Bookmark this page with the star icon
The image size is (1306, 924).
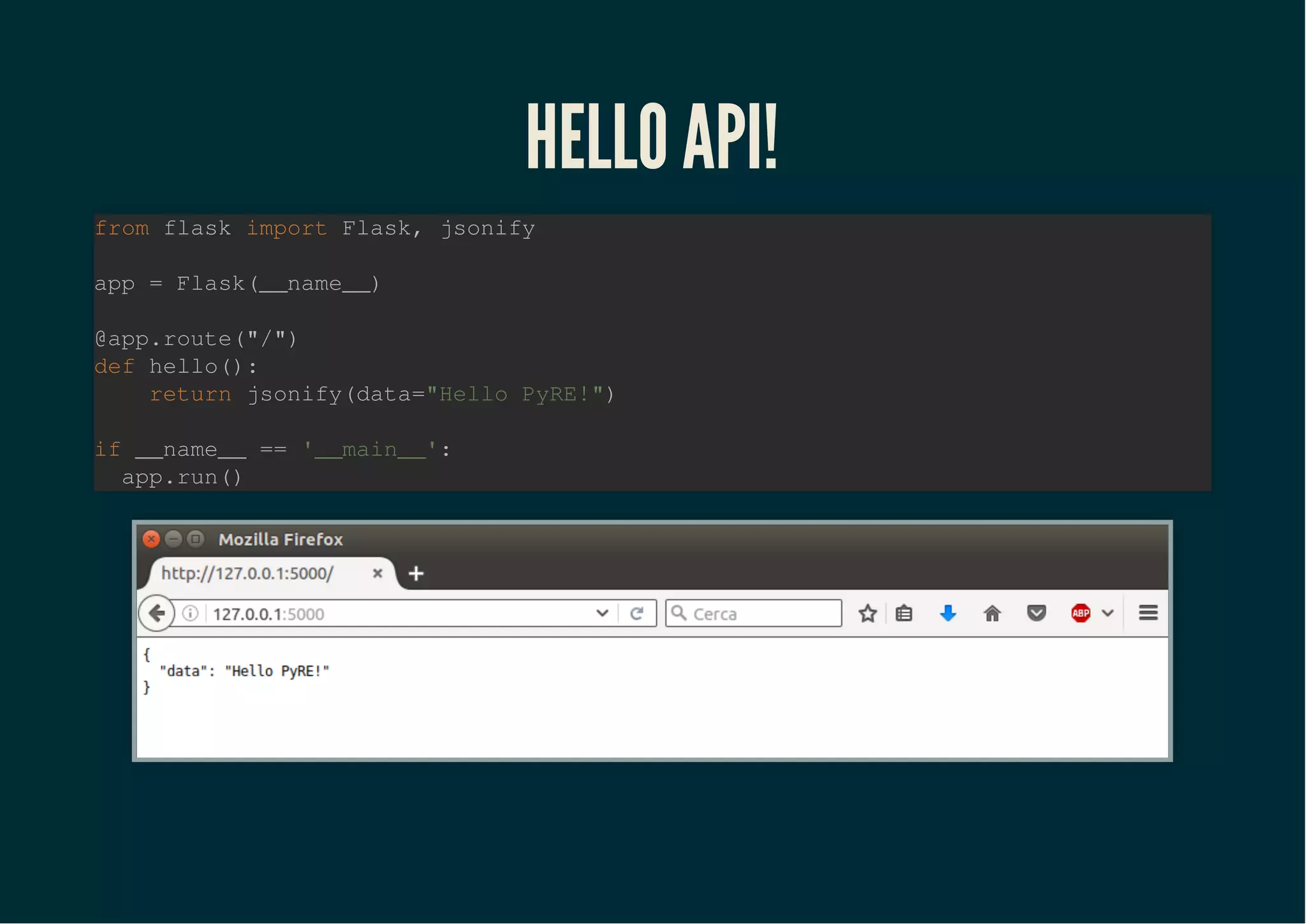click(867, 613)
